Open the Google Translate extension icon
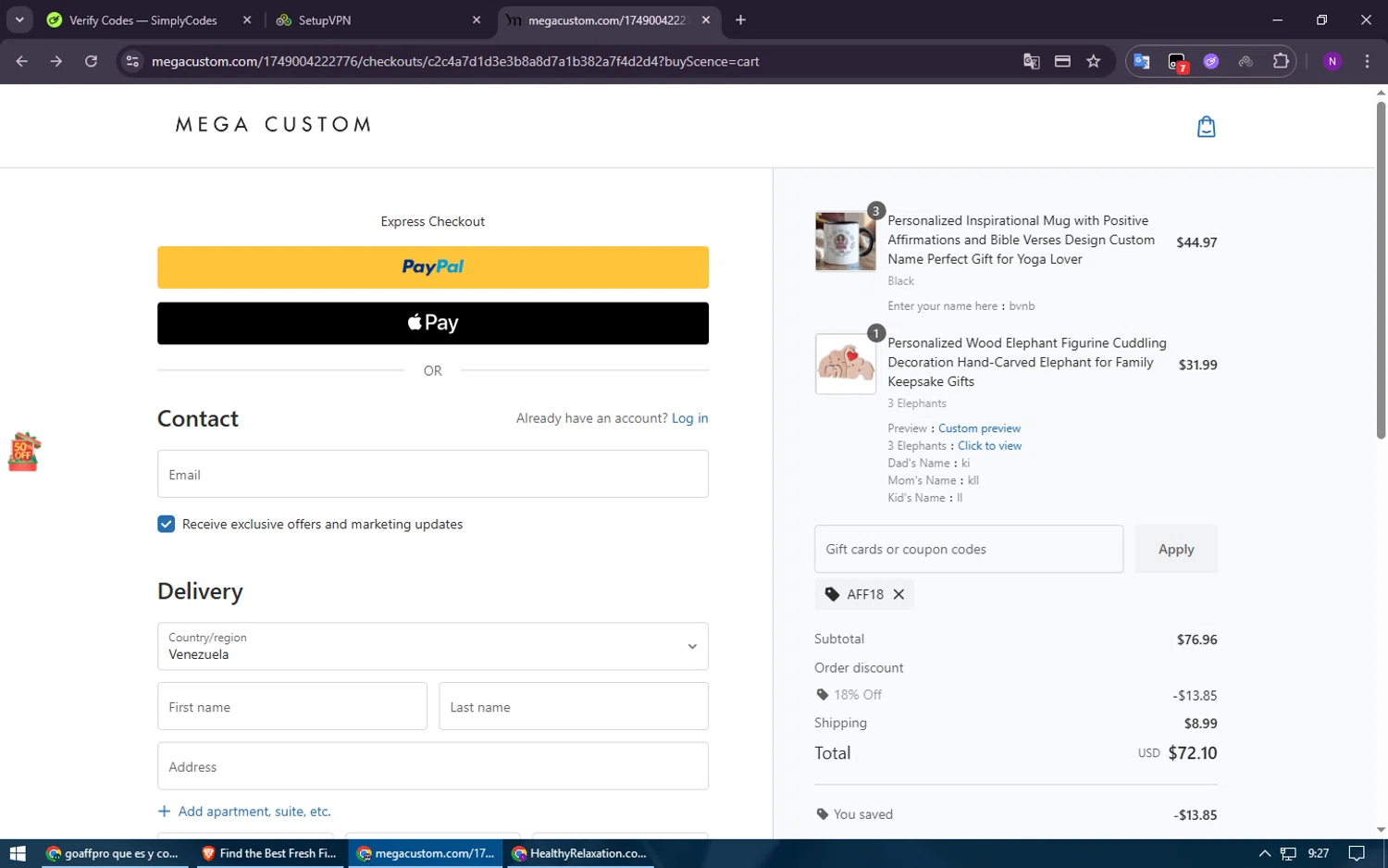This screenshot has height=868, width=1388. tap(1142, 61)
